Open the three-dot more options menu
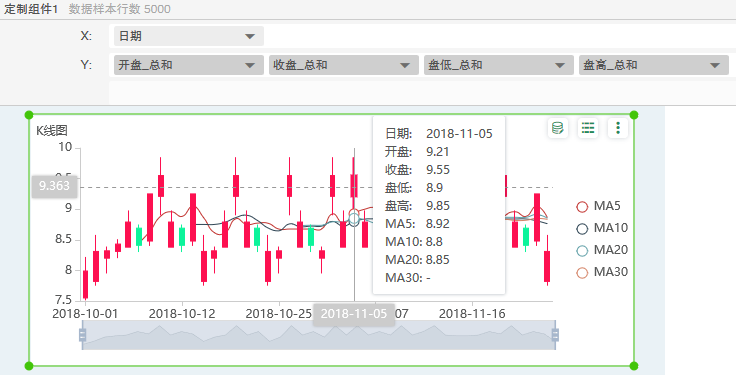Screen dimensions: 736x376 618,128
